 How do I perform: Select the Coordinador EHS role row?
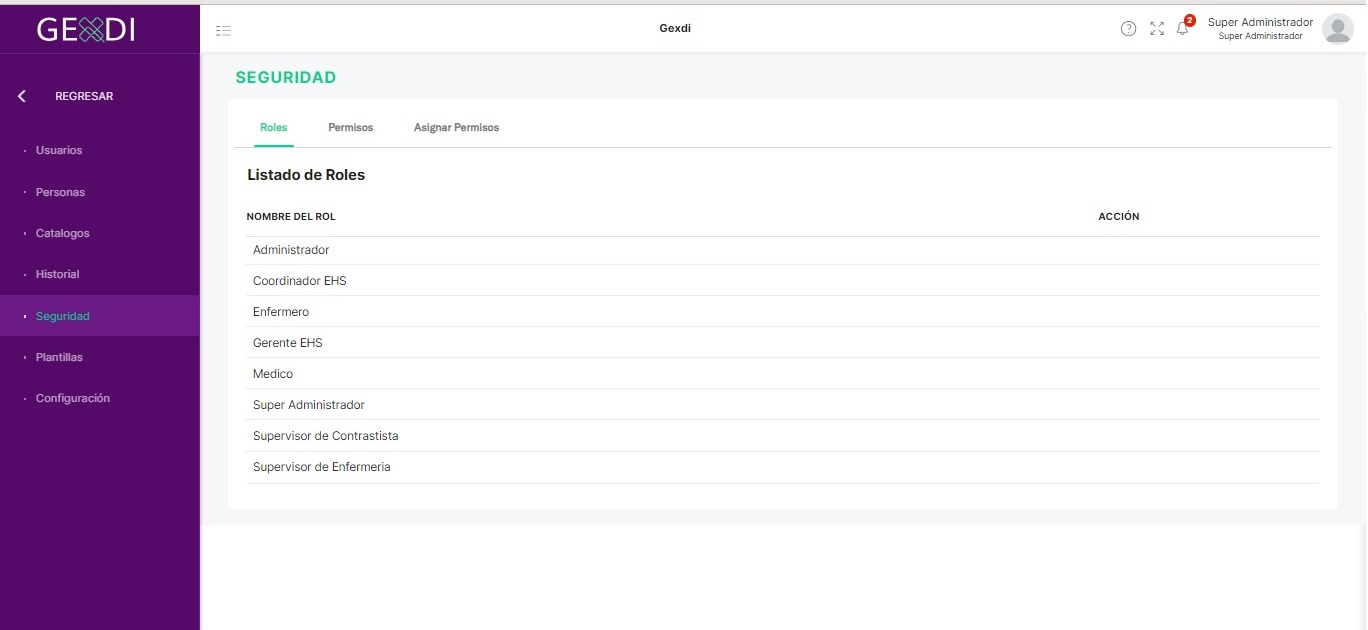click(x=782, y=281)
